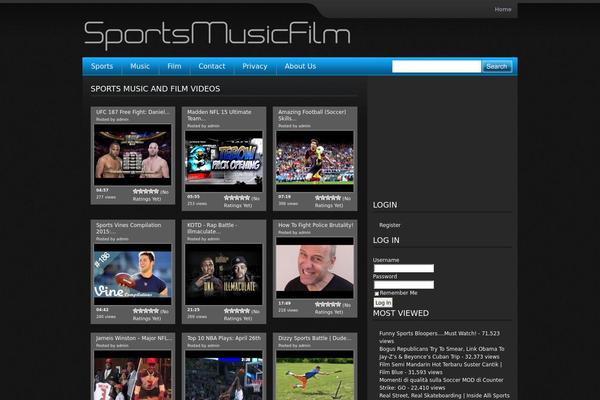Rate the Amazing Football video with stars

[328, 198]
